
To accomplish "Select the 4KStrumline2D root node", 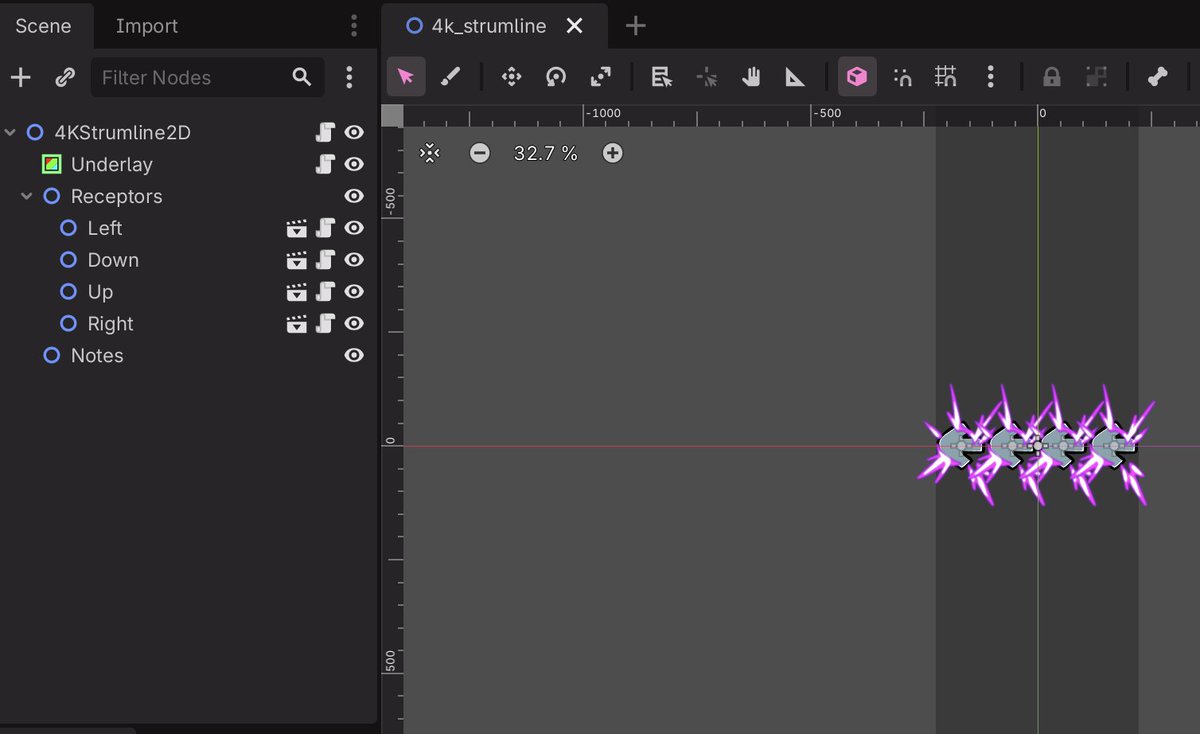I will tap(122, 132).
